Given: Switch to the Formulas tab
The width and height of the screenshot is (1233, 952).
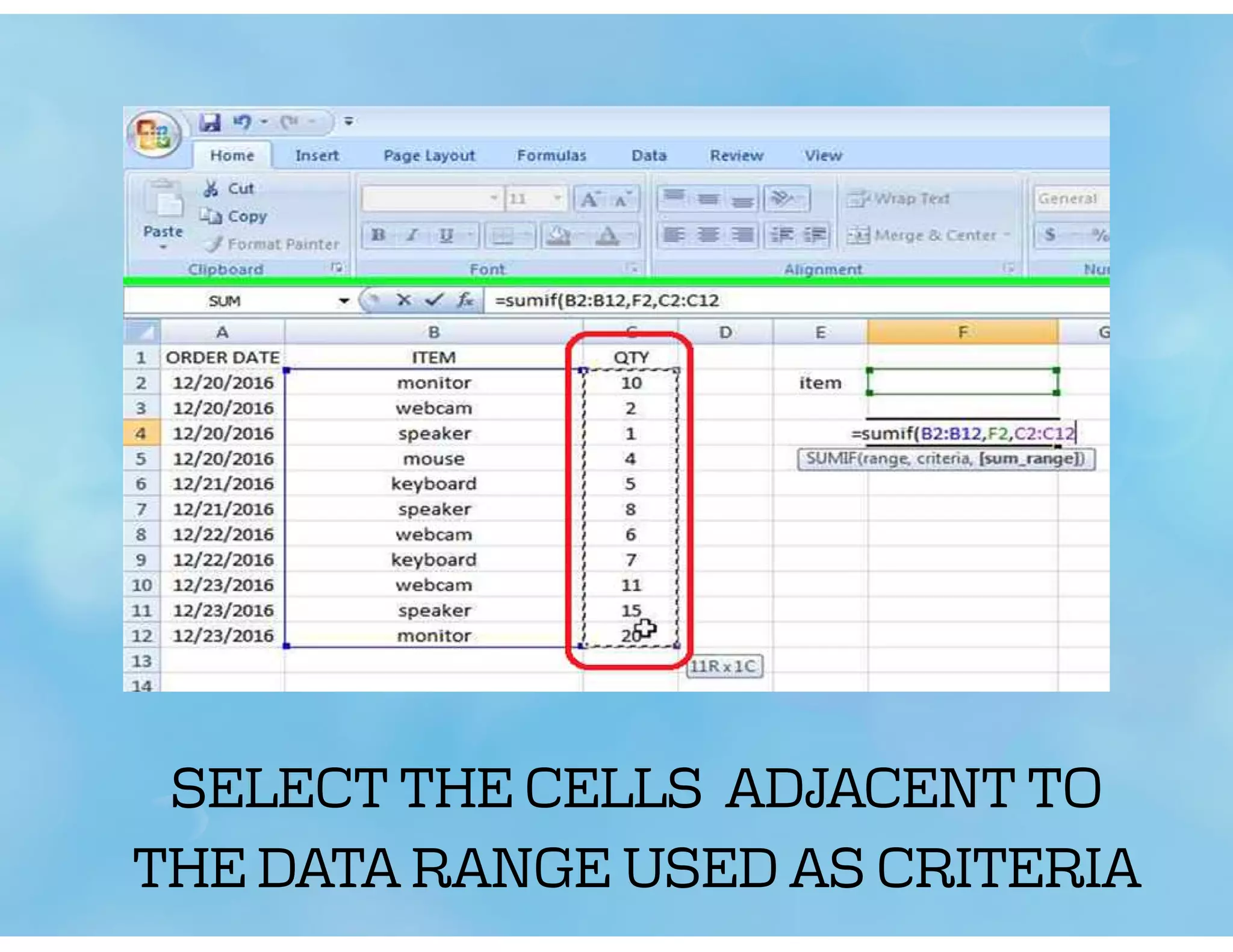Looking at the screenshot, I should (x=551, y=156).
